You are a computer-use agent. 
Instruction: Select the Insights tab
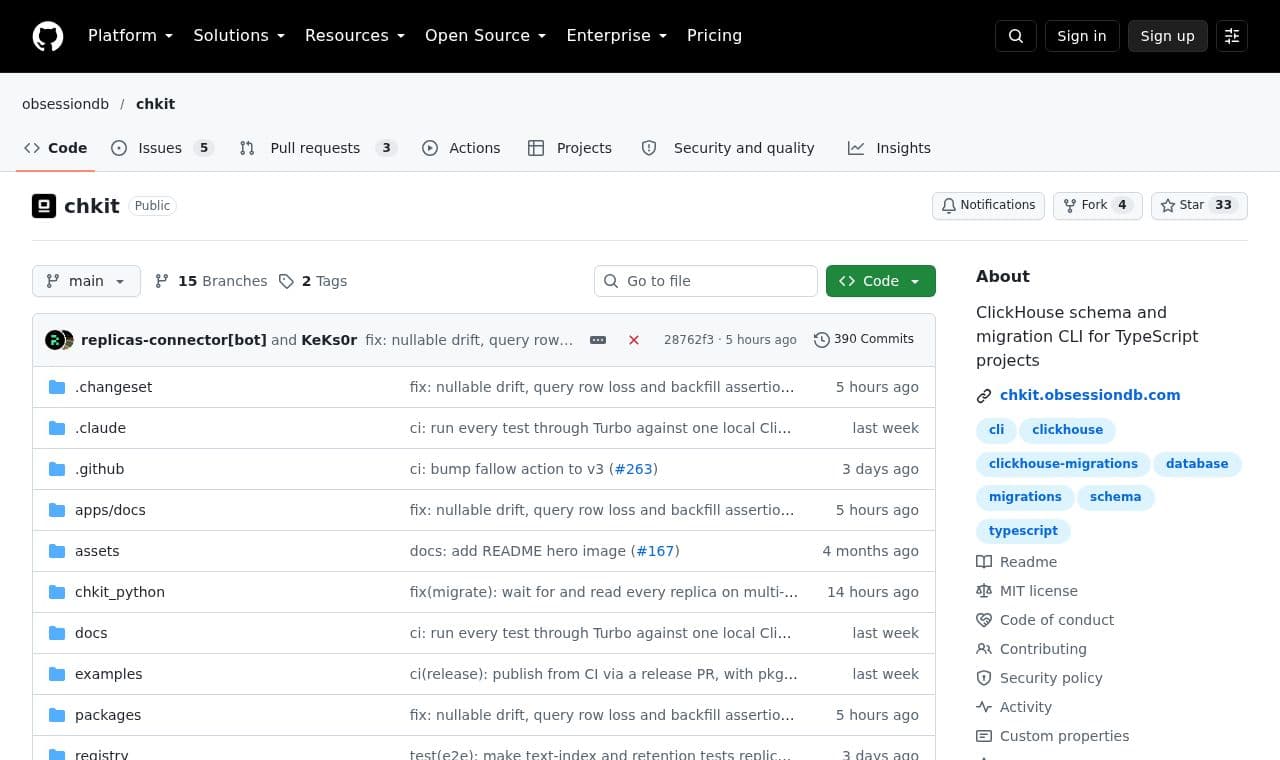(x=889, y=148)
